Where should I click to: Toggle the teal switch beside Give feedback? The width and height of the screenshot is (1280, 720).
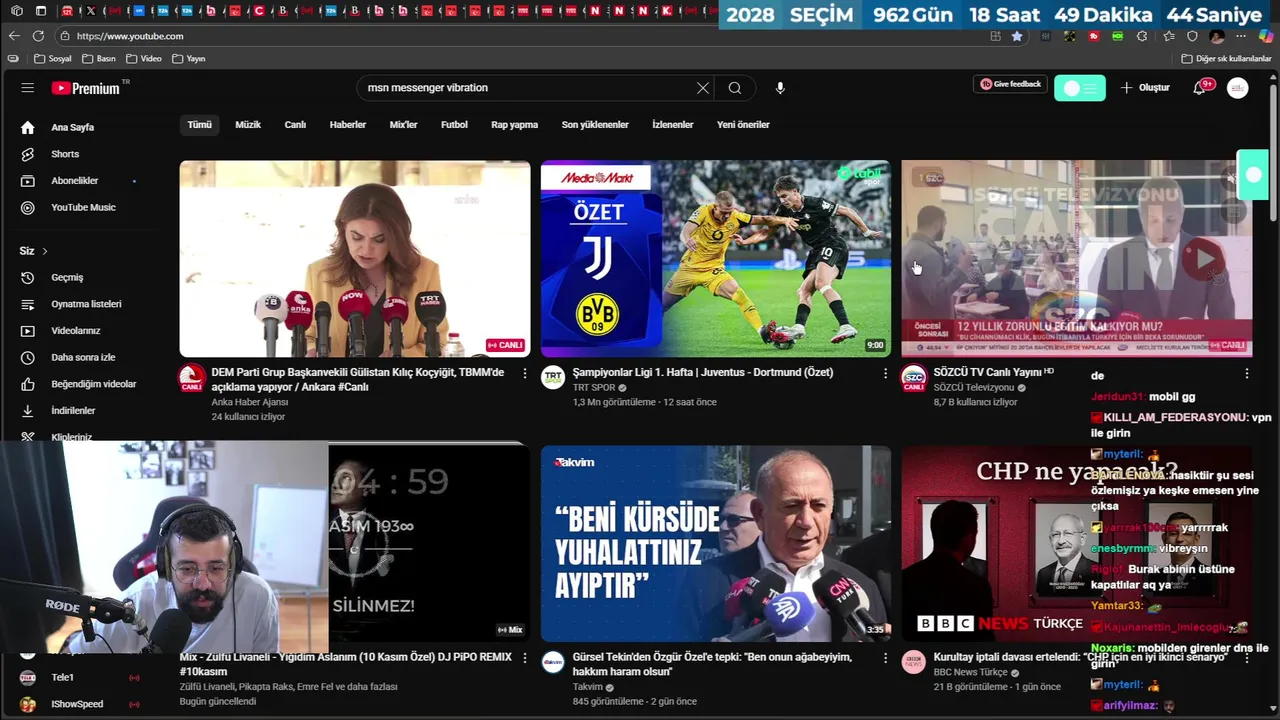click(x=1080, y=88)
